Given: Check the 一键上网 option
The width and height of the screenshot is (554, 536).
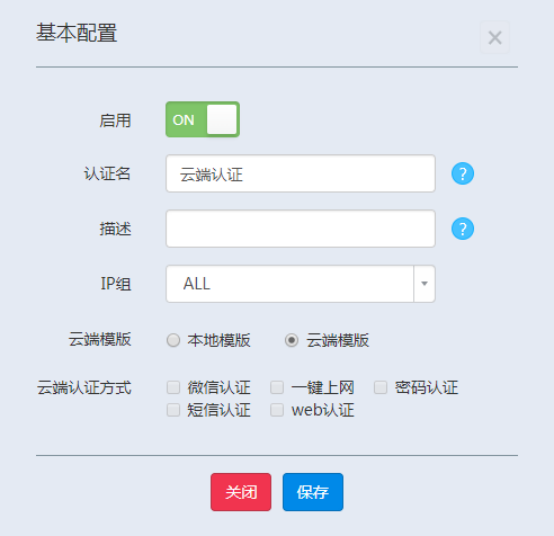Looking at the screenshot, I should 277,387.
